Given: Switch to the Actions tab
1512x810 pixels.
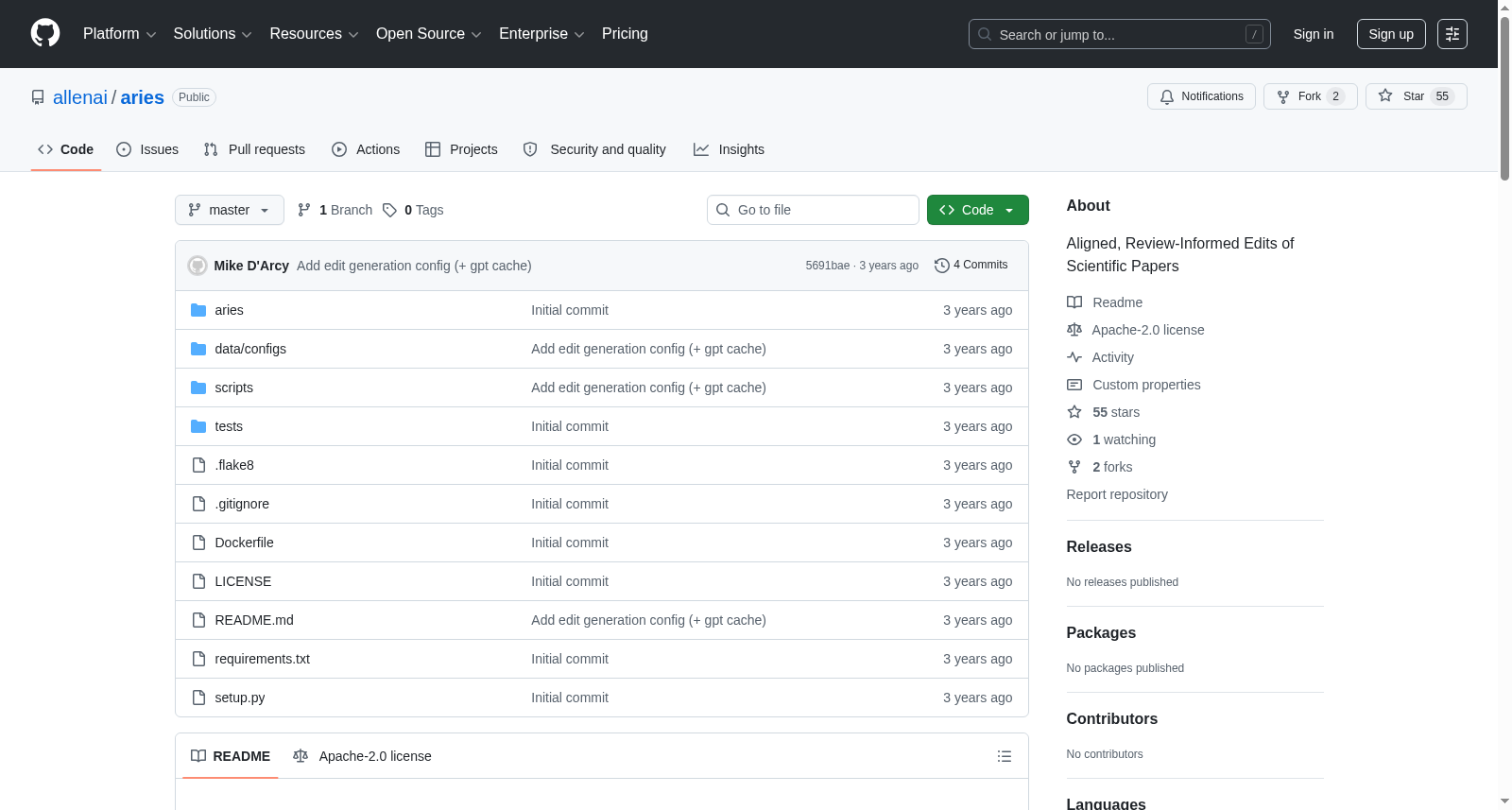Looking at the screenshot, I should tap(366, 149).
